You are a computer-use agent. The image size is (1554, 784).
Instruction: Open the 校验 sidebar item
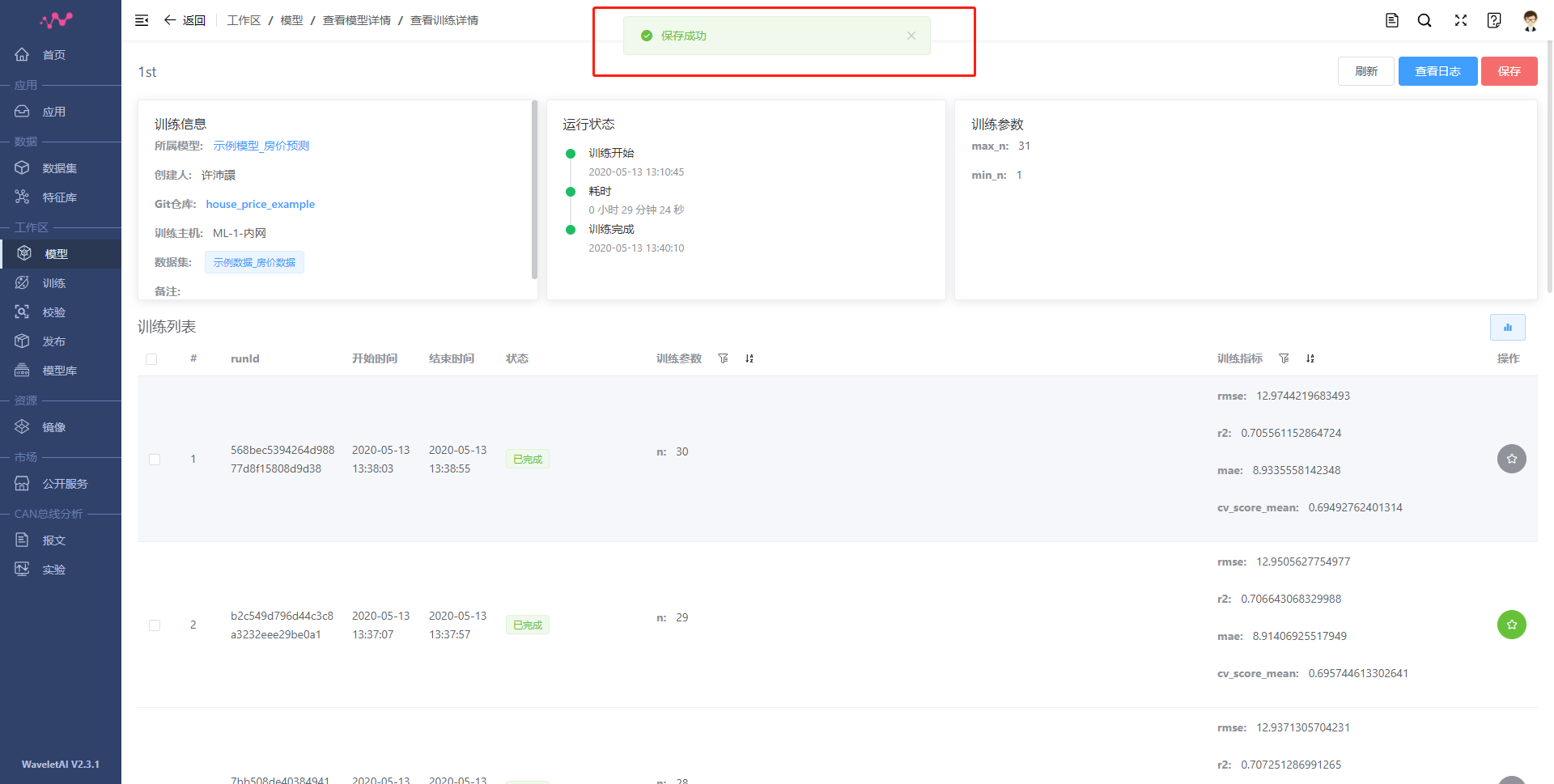point(61,312)
